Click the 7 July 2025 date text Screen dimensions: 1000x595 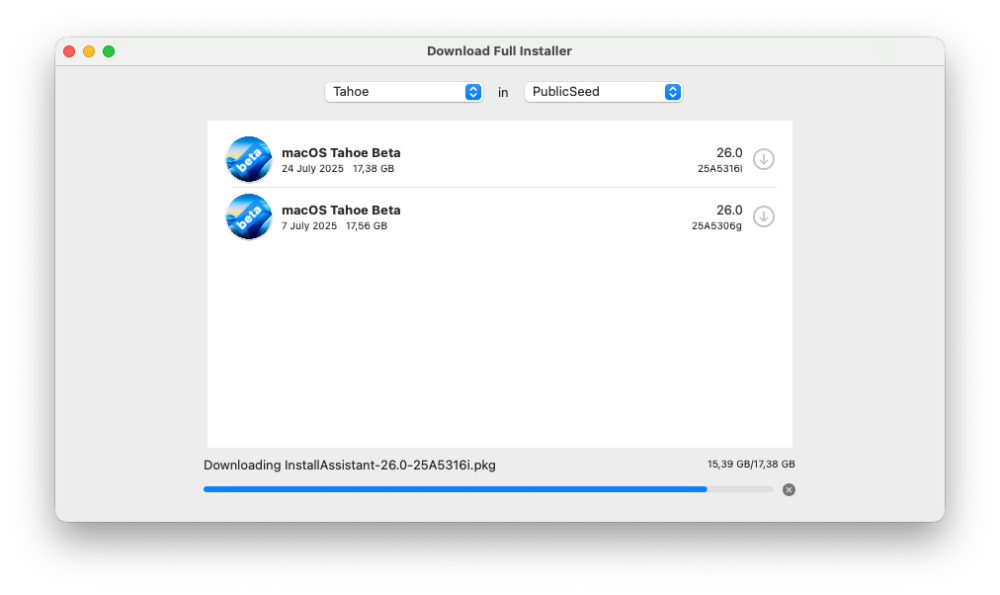[x=309, y=226]
